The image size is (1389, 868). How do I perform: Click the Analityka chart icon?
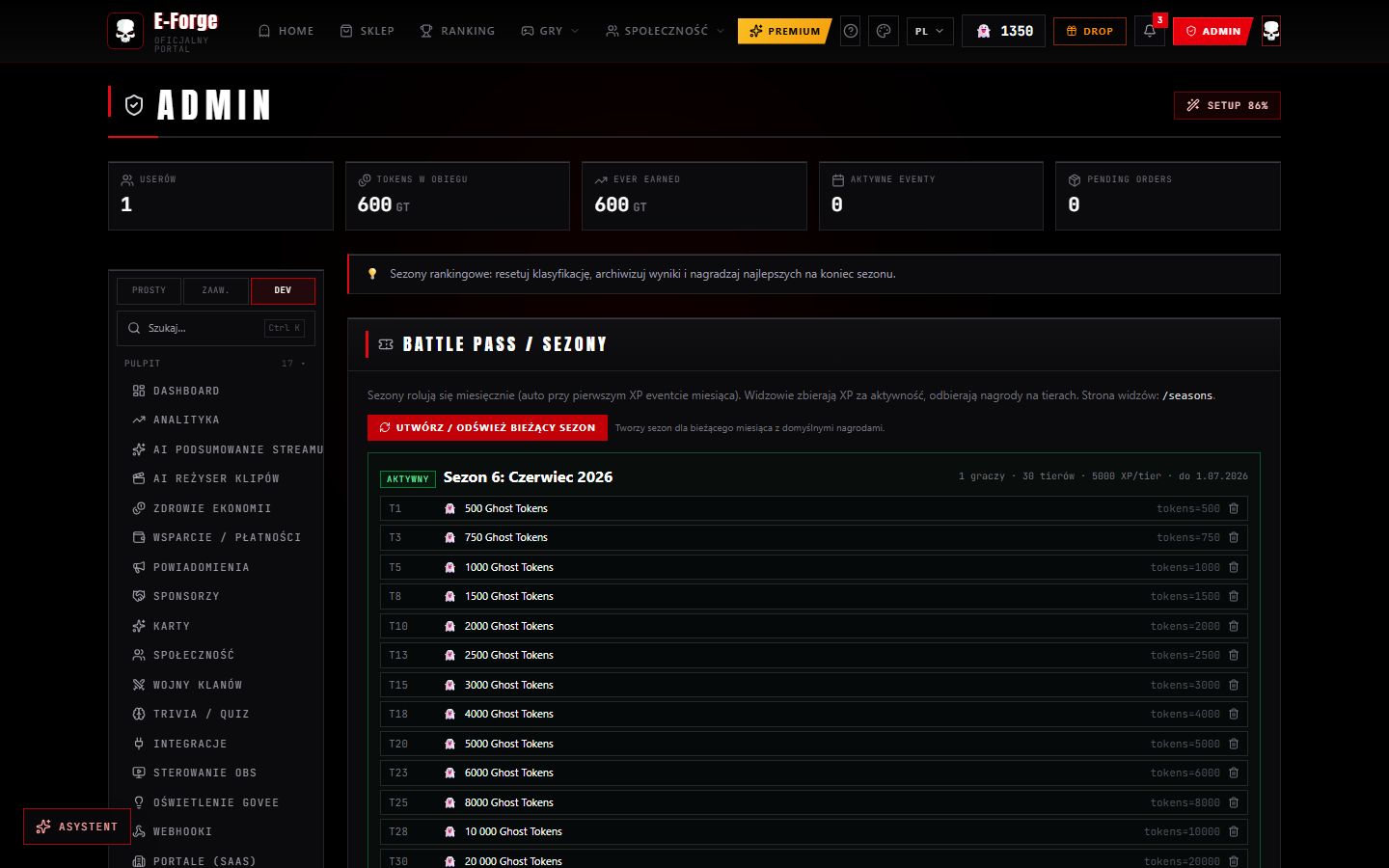pyautogui.click(x=139, y=420)
